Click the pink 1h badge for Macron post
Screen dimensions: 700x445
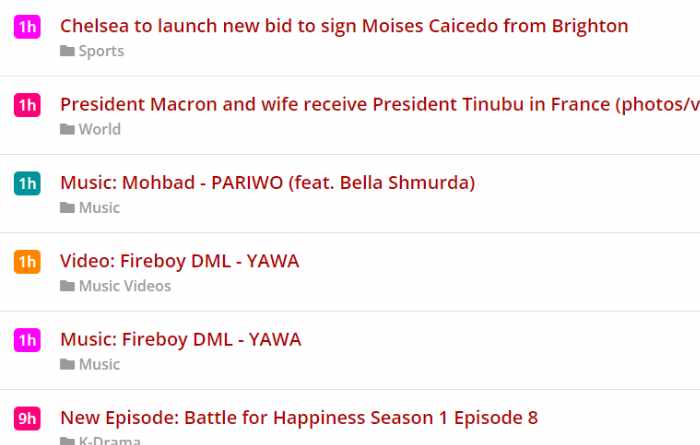[27, 105]
